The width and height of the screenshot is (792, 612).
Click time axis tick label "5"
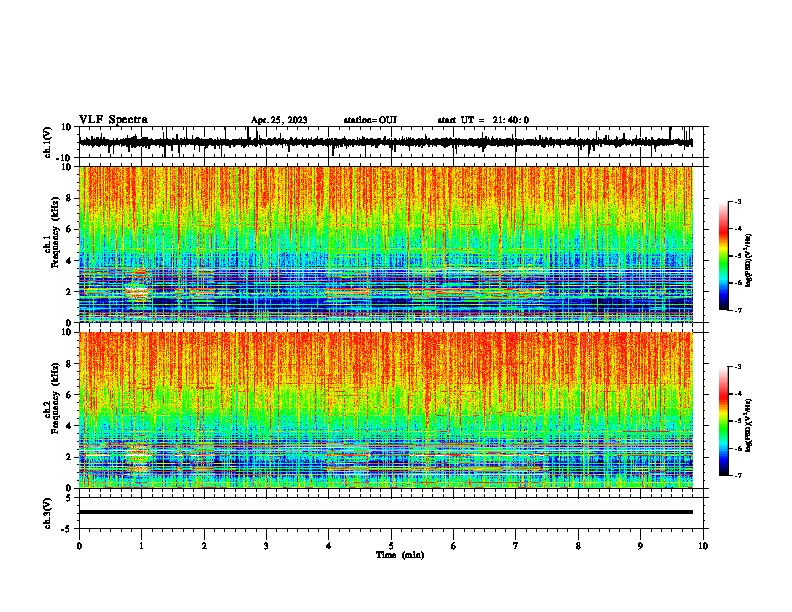[x=391, y=545]
